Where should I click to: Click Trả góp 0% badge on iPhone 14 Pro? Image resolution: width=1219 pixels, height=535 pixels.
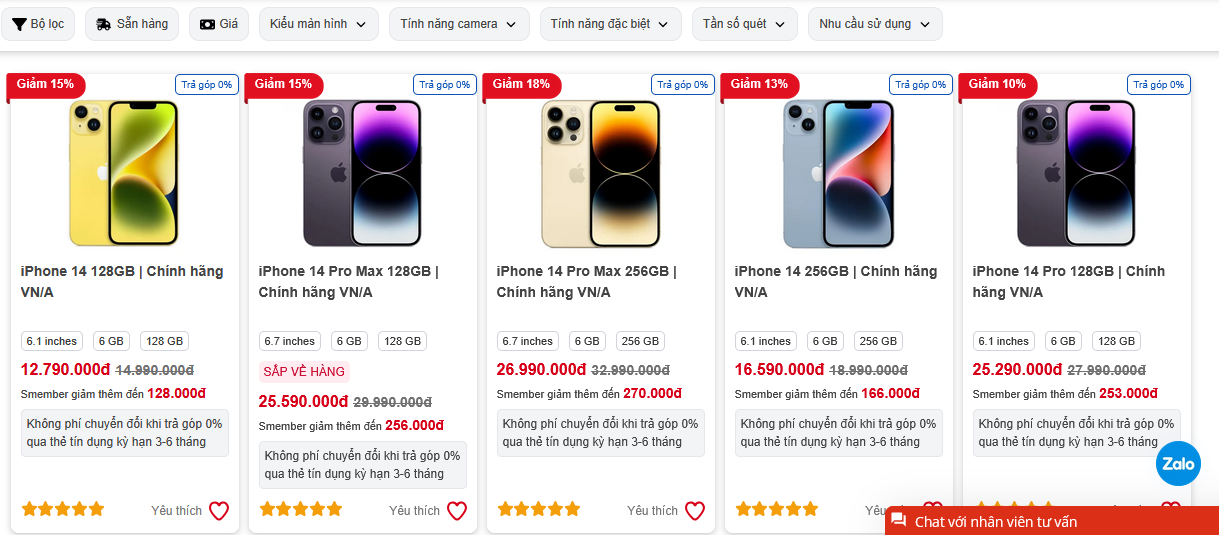pos(1159,85)
